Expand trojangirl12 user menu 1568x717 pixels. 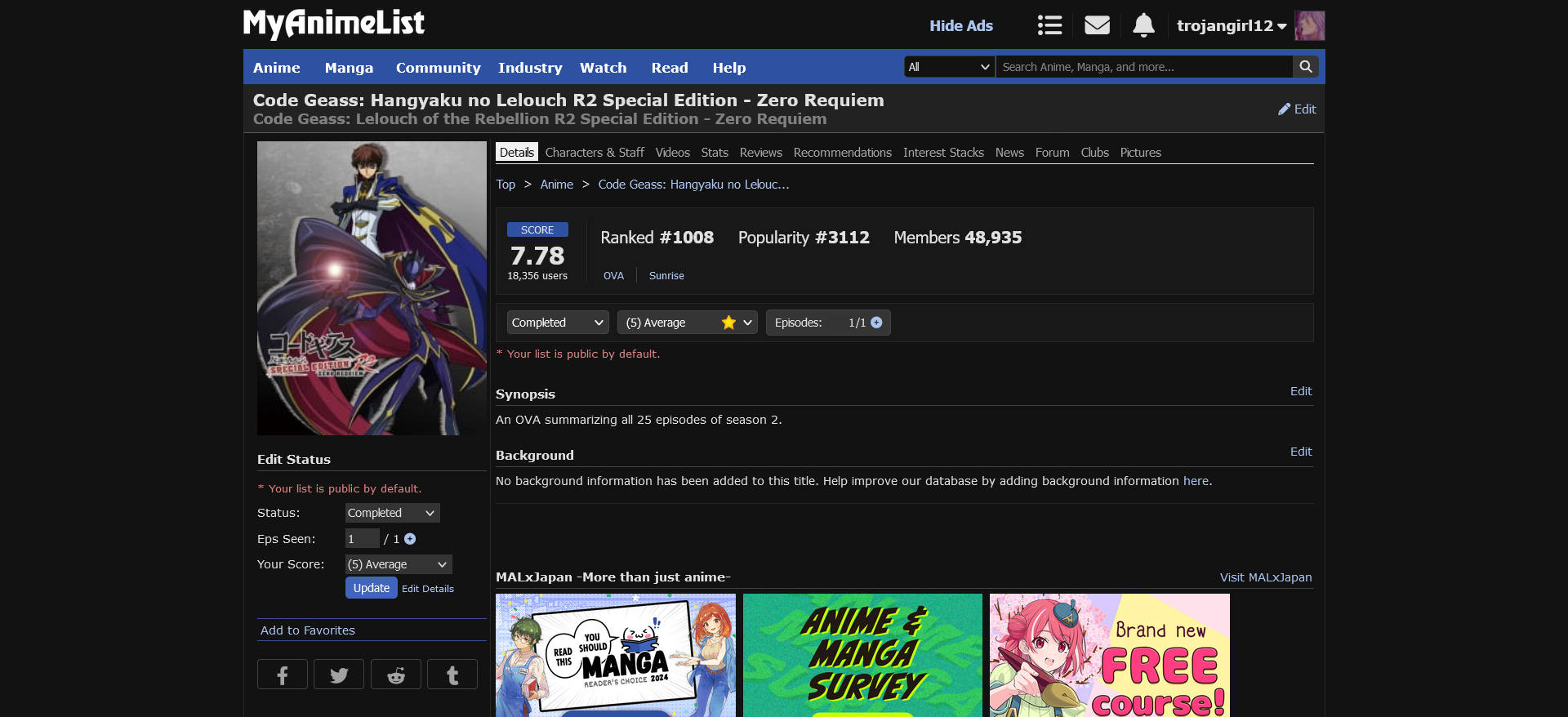click(x=1231, y=25)
